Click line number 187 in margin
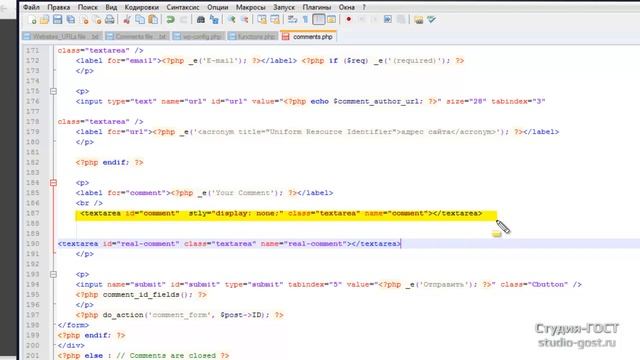640x360 pixels. click(x=32, y=213)
